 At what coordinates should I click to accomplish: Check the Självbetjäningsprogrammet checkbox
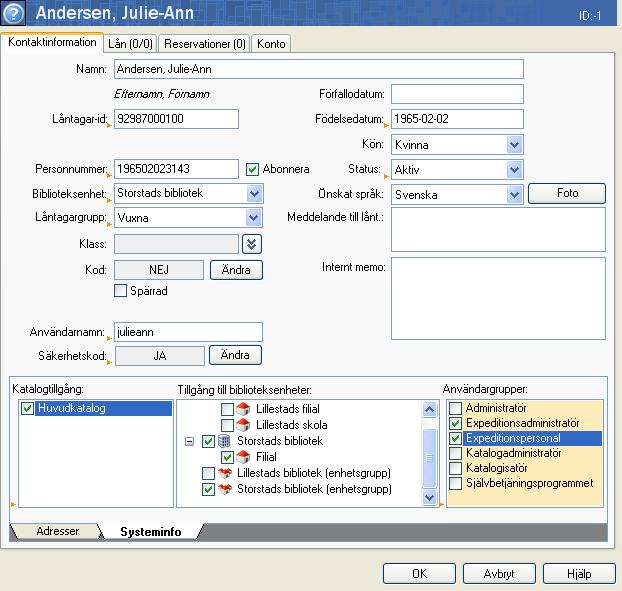pyautogui.click(x=455, y=484)
